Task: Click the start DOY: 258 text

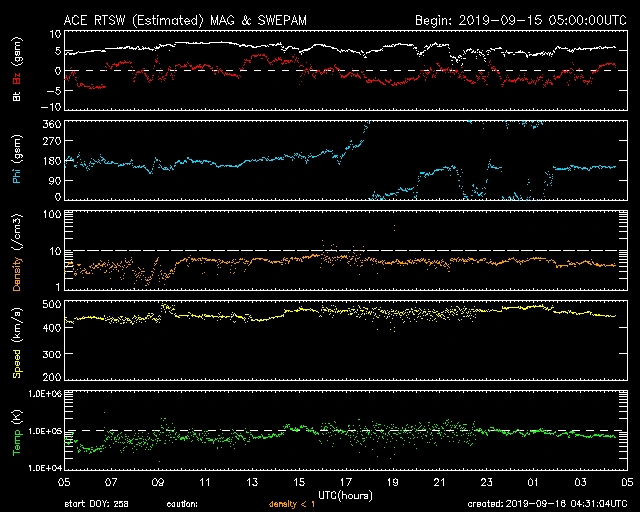Action: click(97, 504)
